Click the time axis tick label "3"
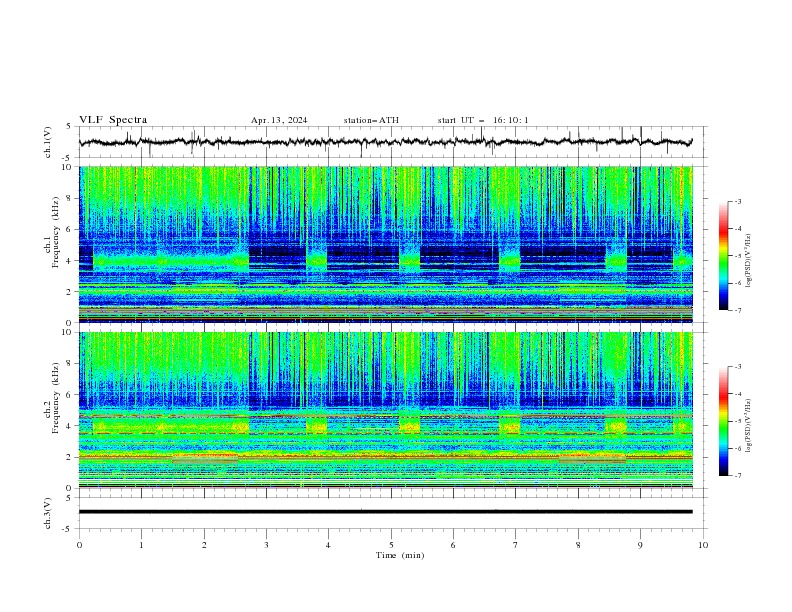792x612 pixels. (x=266, y=545)
